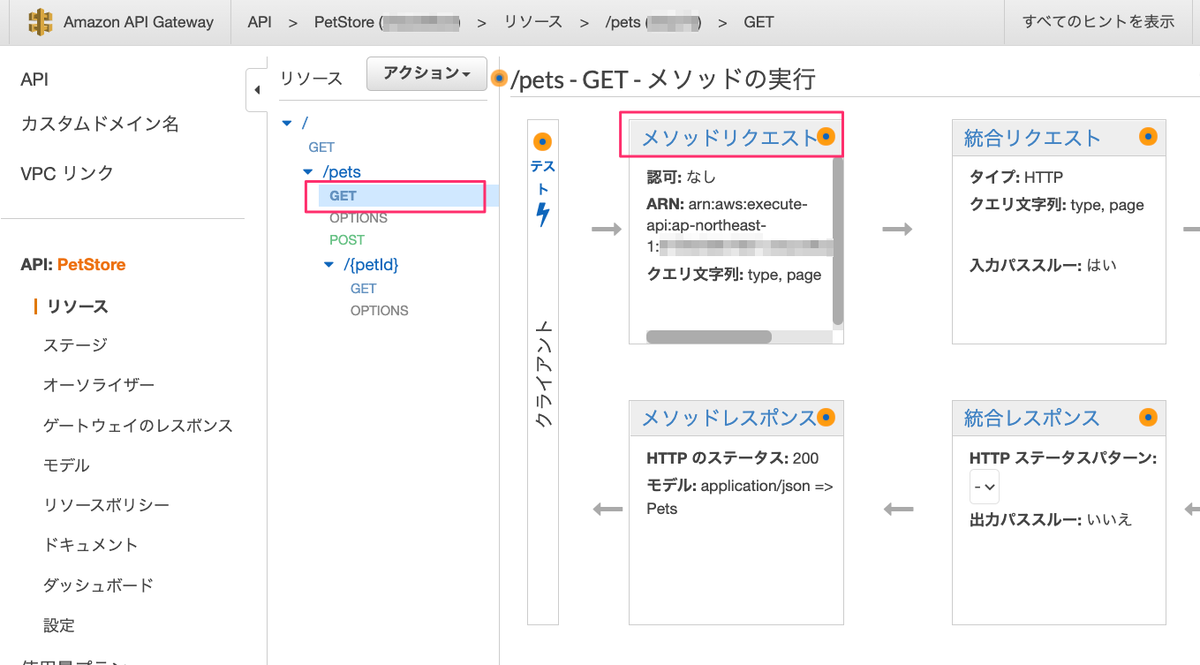Select OPTIONS method under /pets
The height and width of the screenshot is (665, 1200).
click(358, 218)
